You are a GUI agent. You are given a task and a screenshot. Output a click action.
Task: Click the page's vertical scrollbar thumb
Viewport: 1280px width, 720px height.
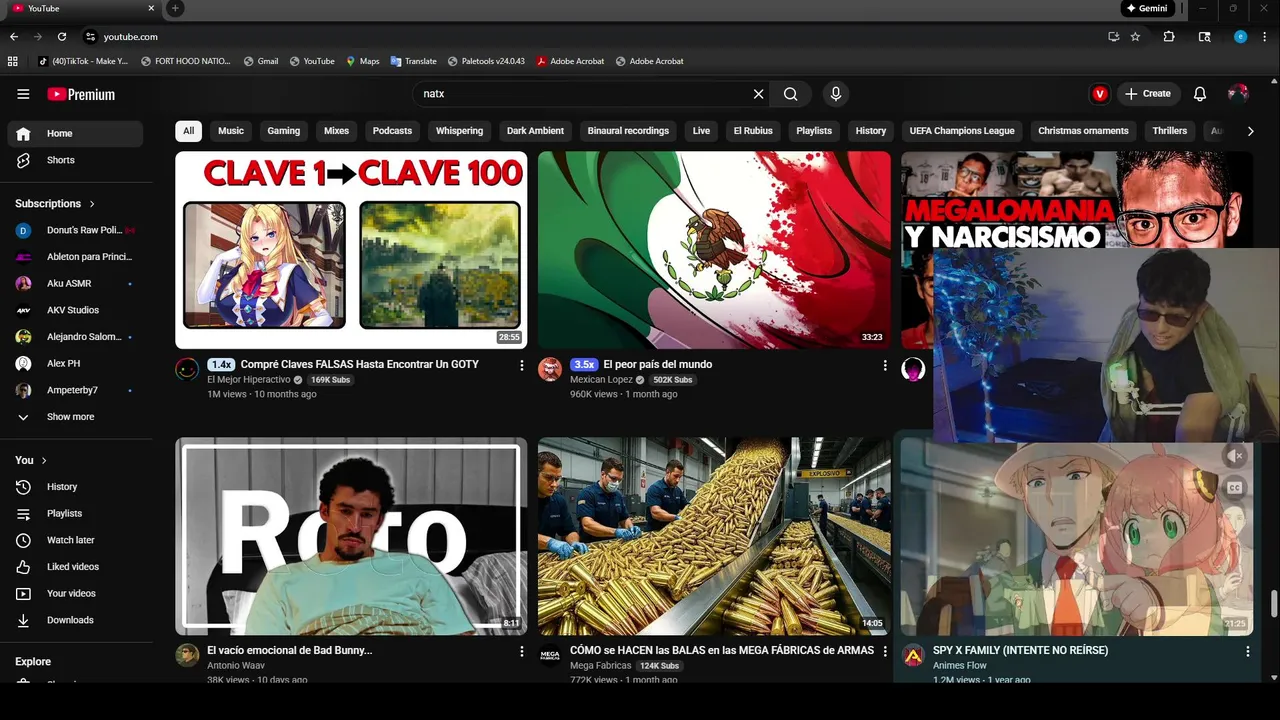point(1274,605)
